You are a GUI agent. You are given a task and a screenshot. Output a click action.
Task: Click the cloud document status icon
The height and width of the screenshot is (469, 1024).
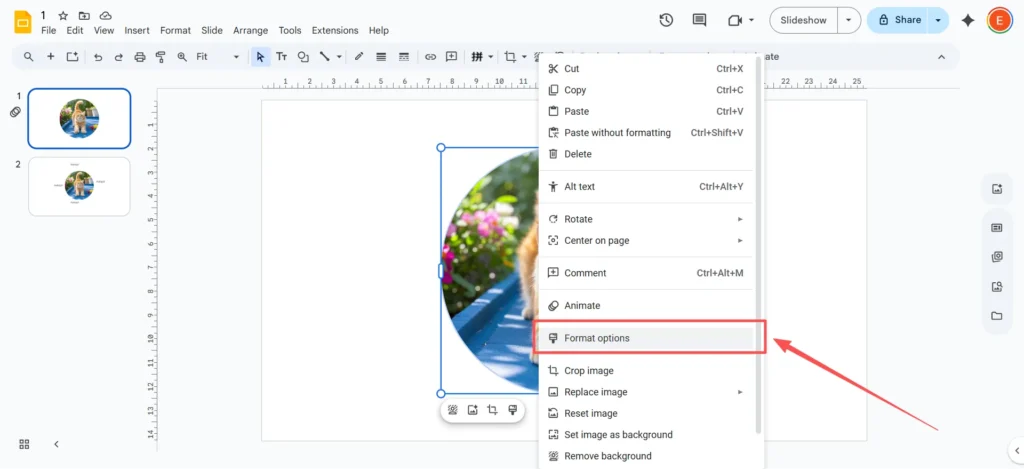click(x=105, y=15)
